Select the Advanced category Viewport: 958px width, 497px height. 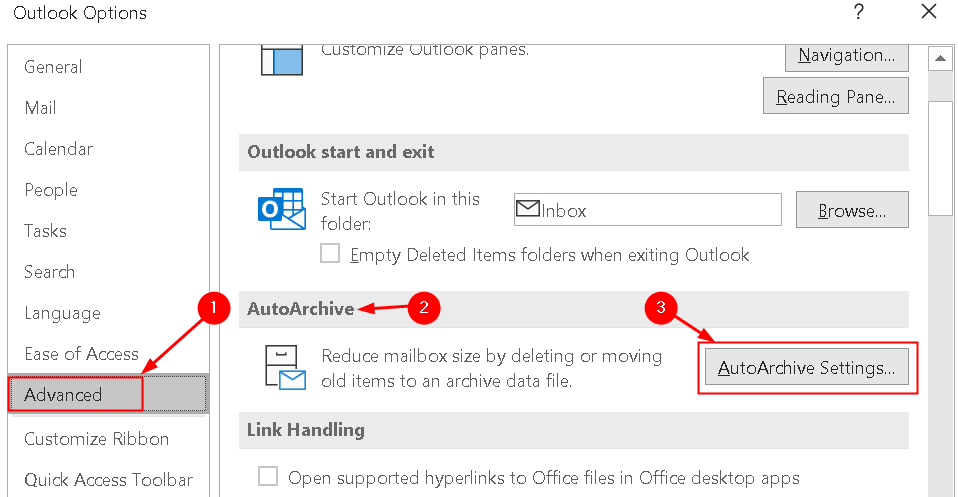(64, 395)
